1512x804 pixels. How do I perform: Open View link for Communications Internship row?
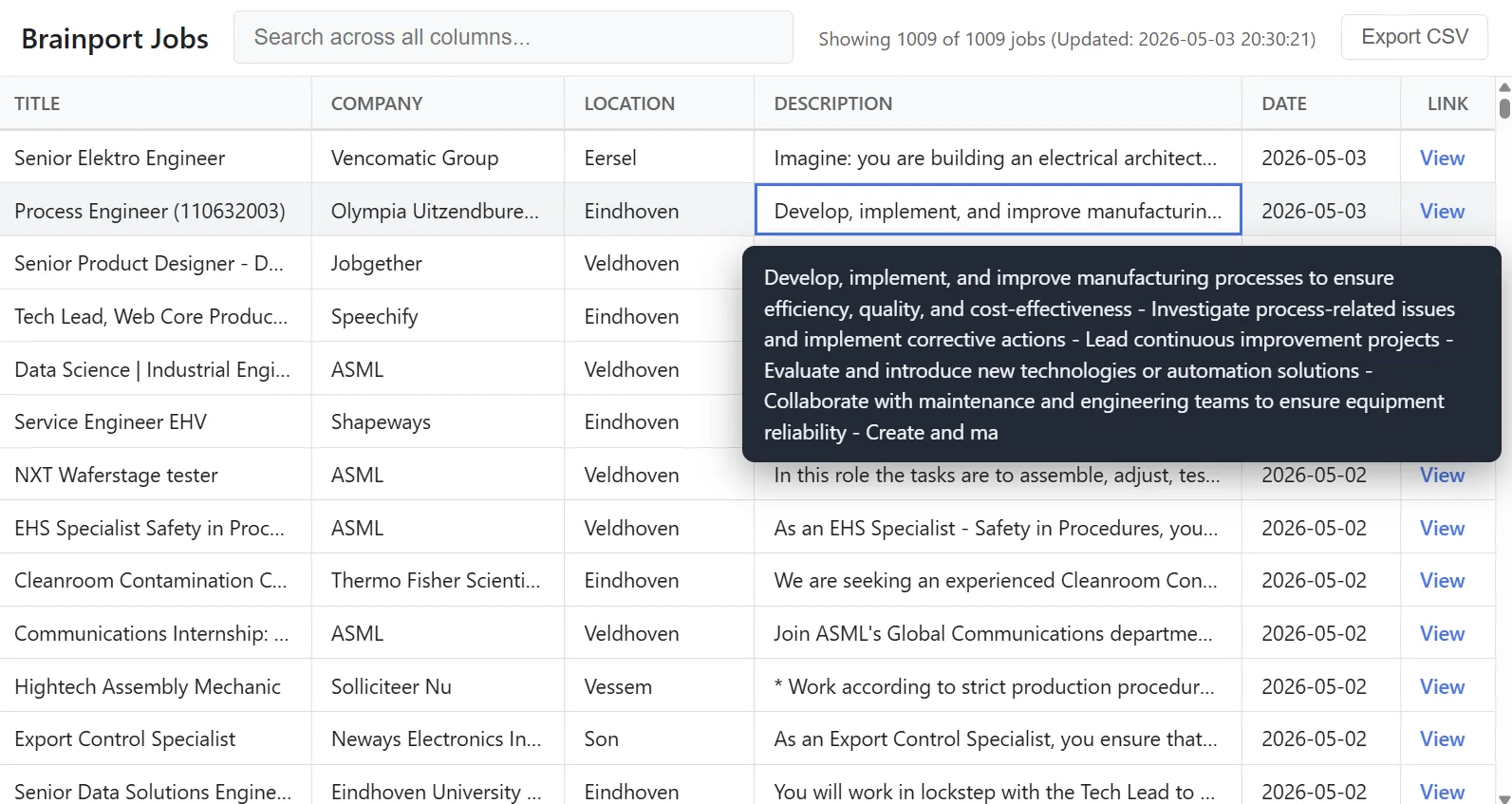coord(1442,633)
